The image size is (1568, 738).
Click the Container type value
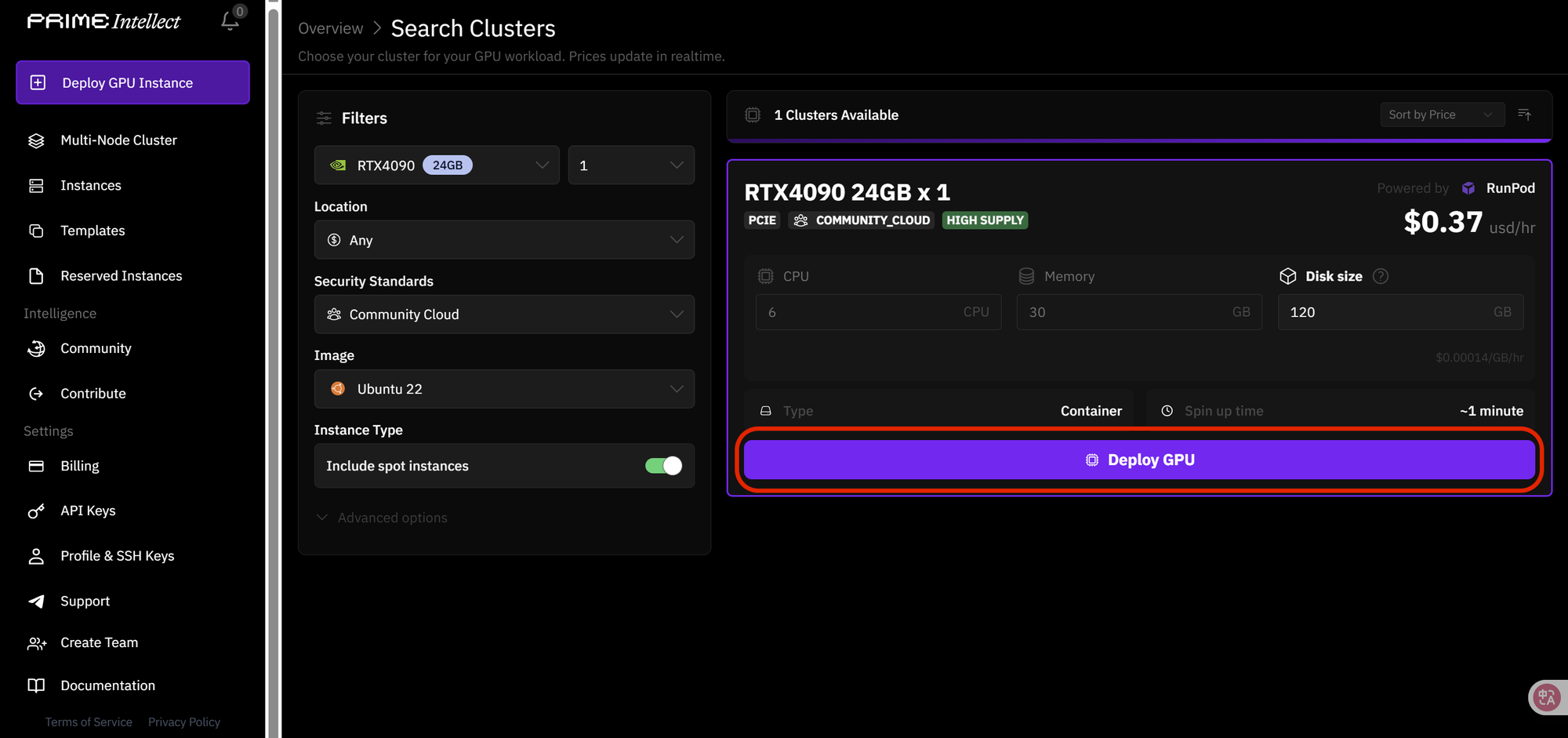click(x=1091, y=411)
